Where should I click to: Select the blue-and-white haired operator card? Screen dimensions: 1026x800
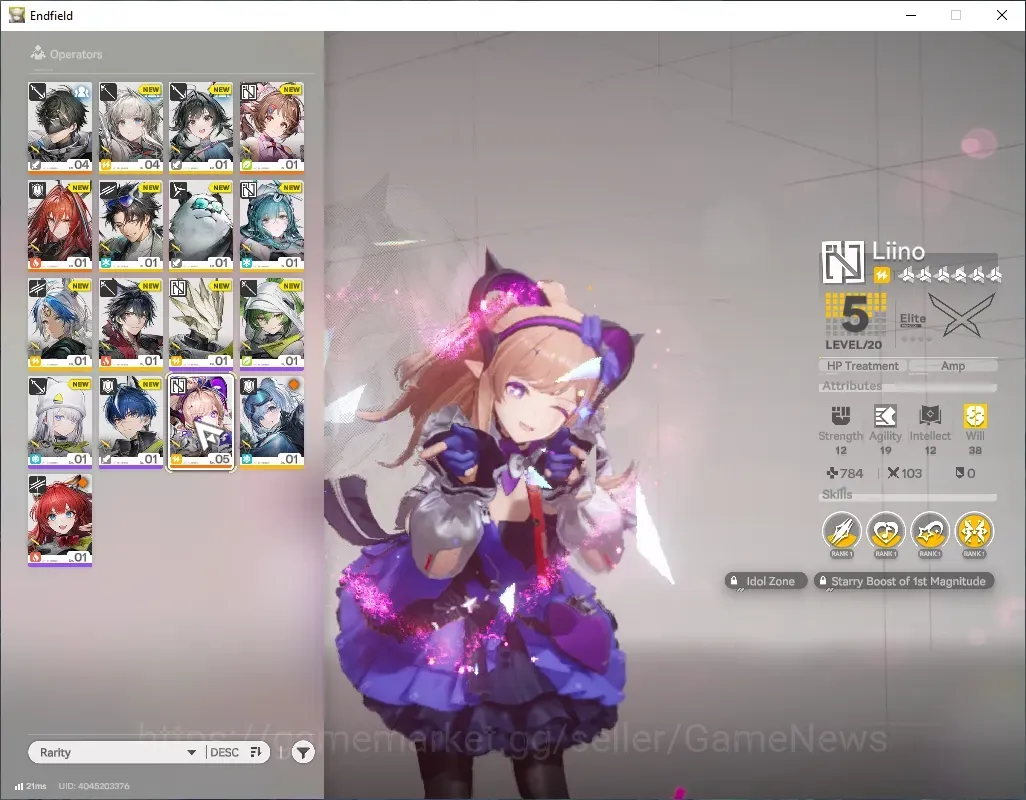pyautogui.click(x=60, y=323)
